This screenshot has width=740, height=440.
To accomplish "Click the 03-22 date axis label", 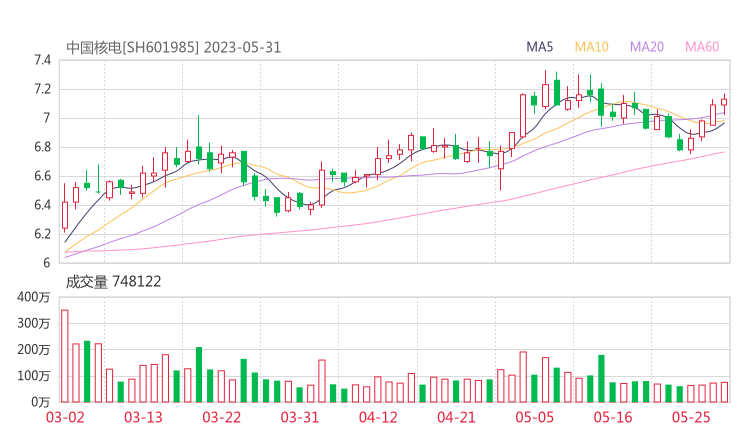I will pos(221,417).
